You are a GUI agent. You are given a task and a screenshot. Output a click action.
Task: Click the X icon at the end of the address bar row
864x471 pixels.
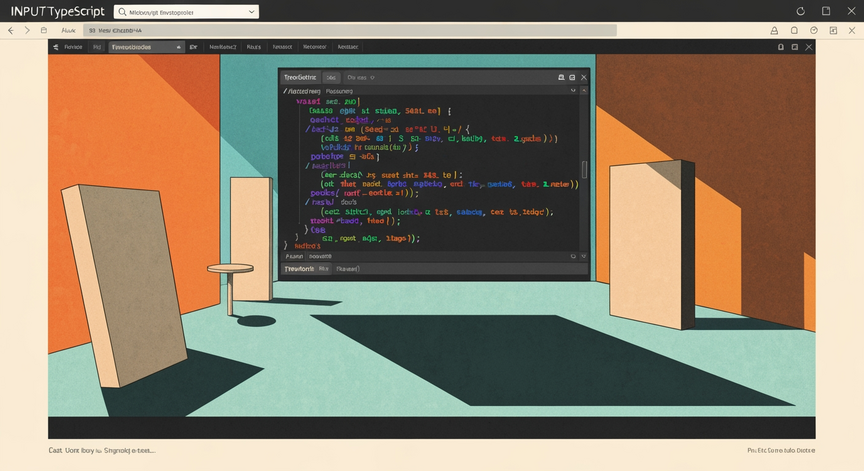click(x=852, y=31)
